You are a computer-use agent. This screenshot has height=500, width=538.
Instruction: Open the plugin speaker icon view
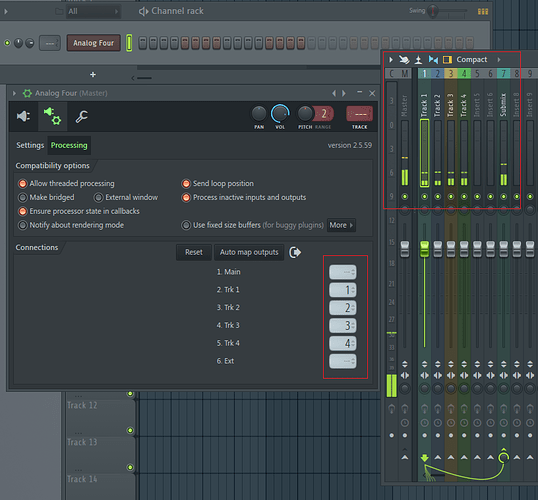coord(23,116)
